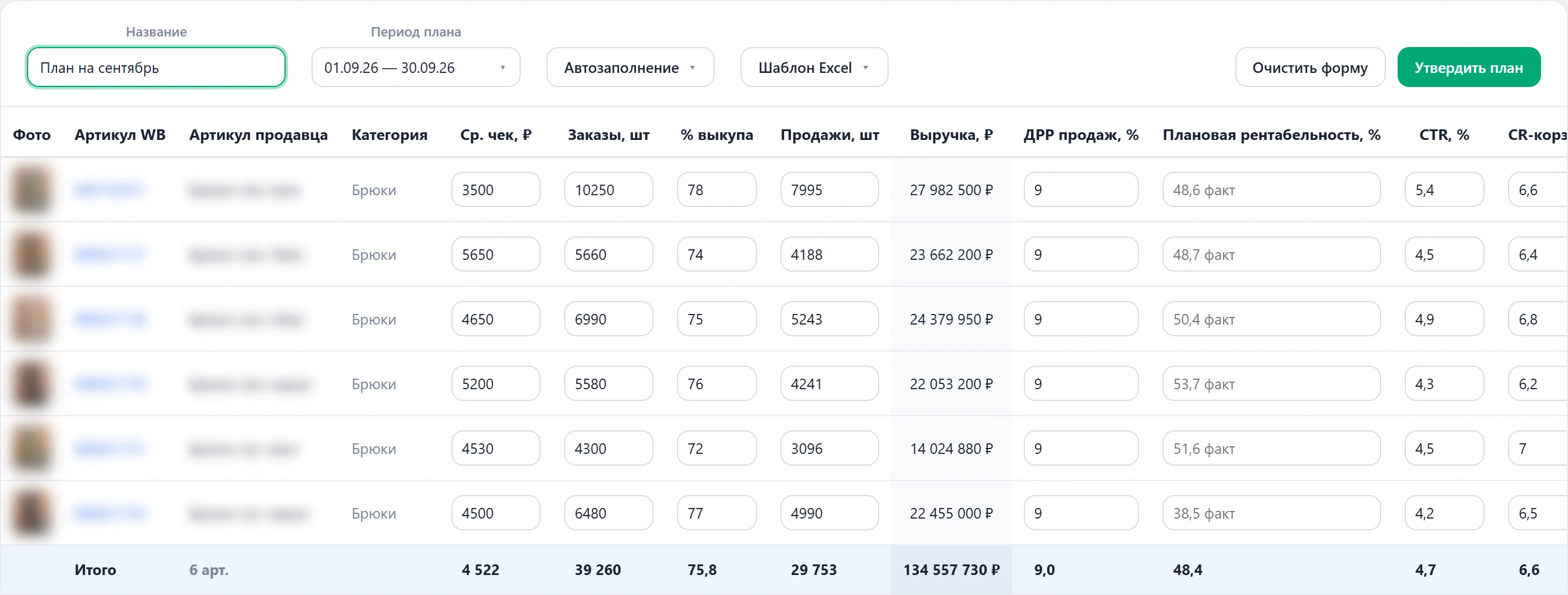Edit the sales field with value 7995
This screenshot has height=595, width=1568.
[x=830, y=190]
